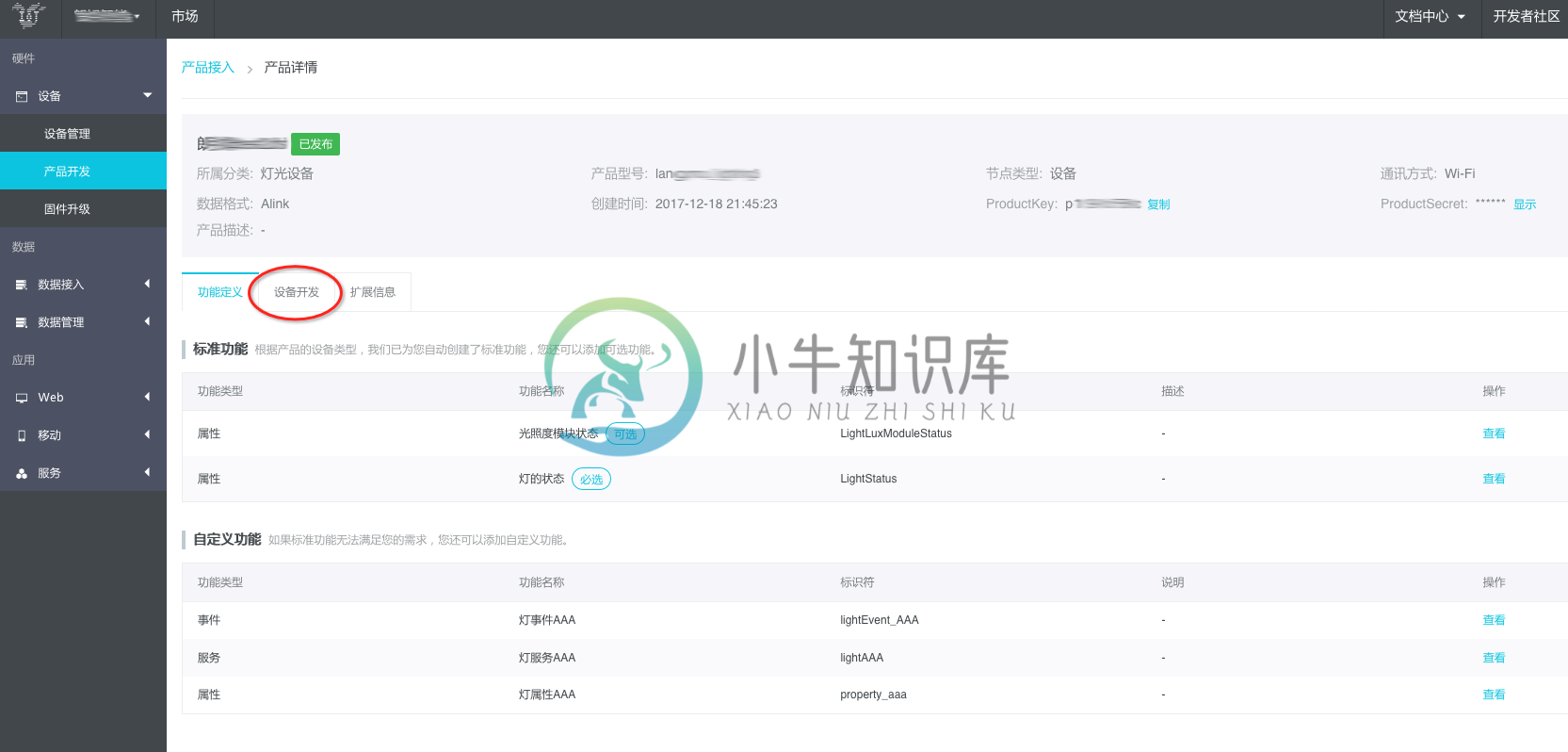Click the 灯属性AAA function name
1568x752 pixels.
tap(547, 695)
